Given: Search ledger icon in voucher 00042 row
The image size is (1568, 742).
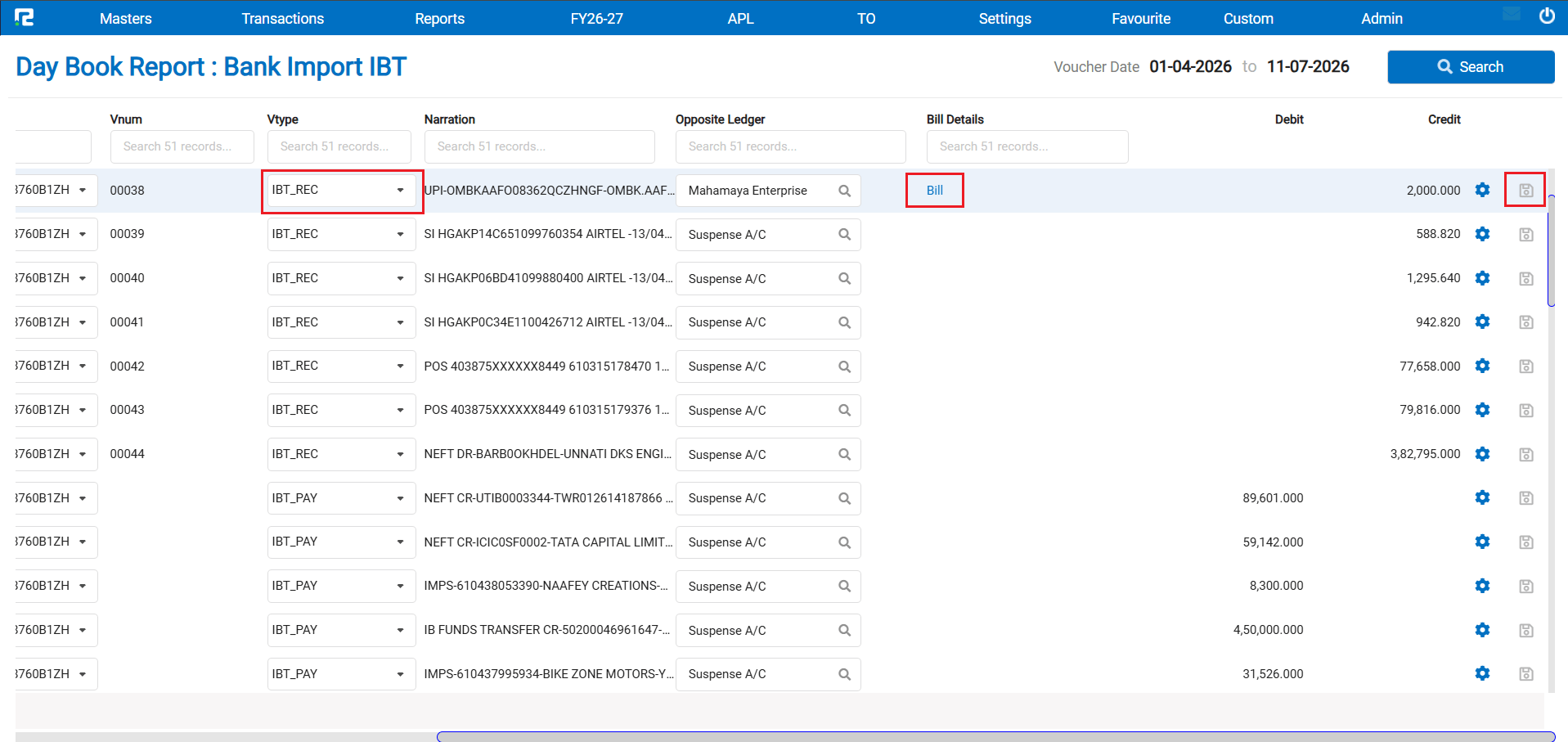Looking at the screenshot, I should click(x=844, y=367).
